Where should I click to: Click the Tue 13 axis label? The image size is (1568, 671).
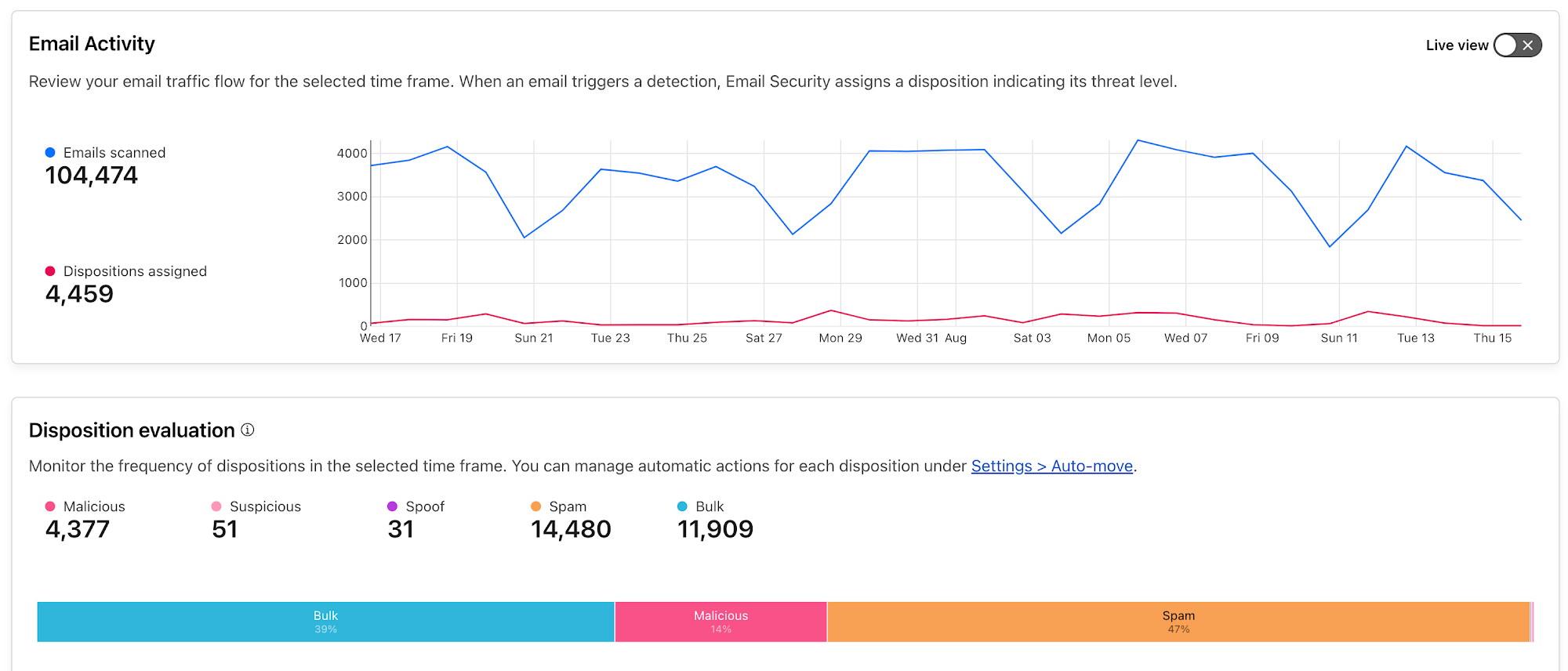click(x=1416, y=338)
